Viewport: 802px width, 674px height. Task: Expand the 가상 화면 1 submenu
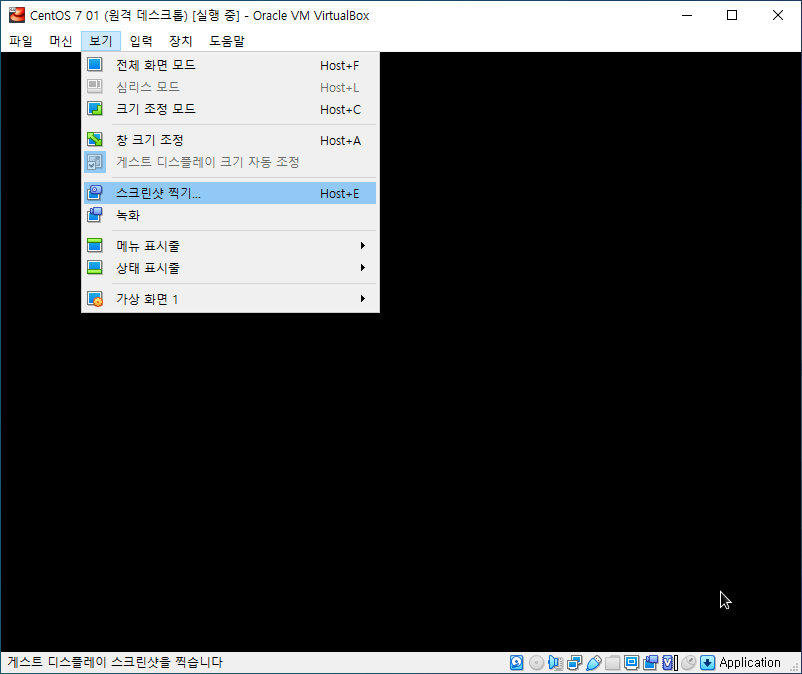coord(230,299)
